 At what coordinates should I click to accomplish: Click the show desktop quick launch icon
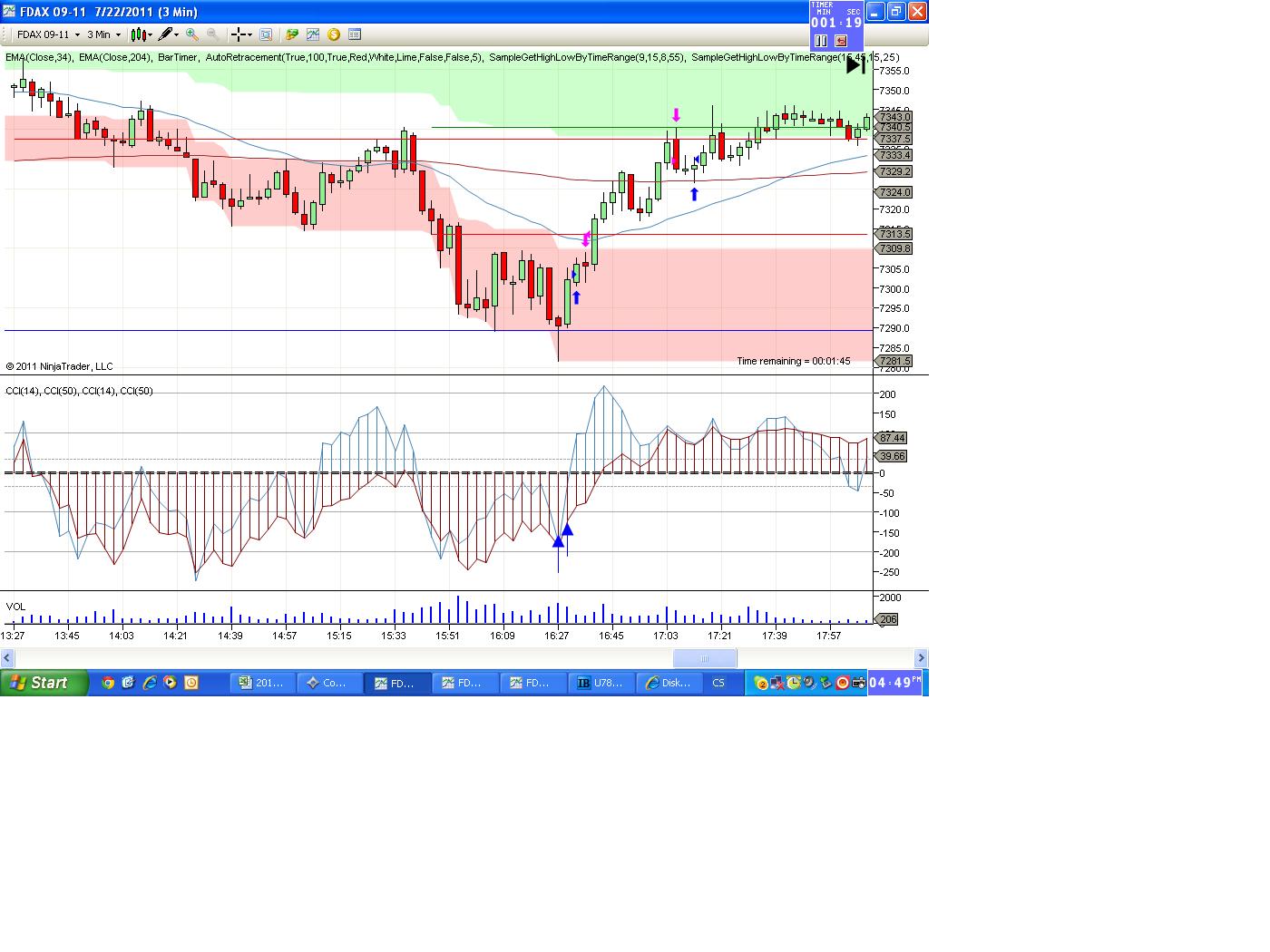point(128,683)
